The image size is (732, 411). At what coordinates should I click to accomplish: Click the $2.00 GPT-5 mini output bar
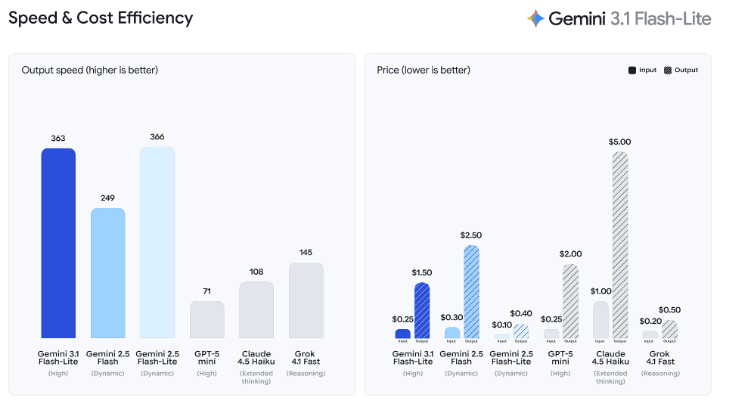tap(570, 301)
